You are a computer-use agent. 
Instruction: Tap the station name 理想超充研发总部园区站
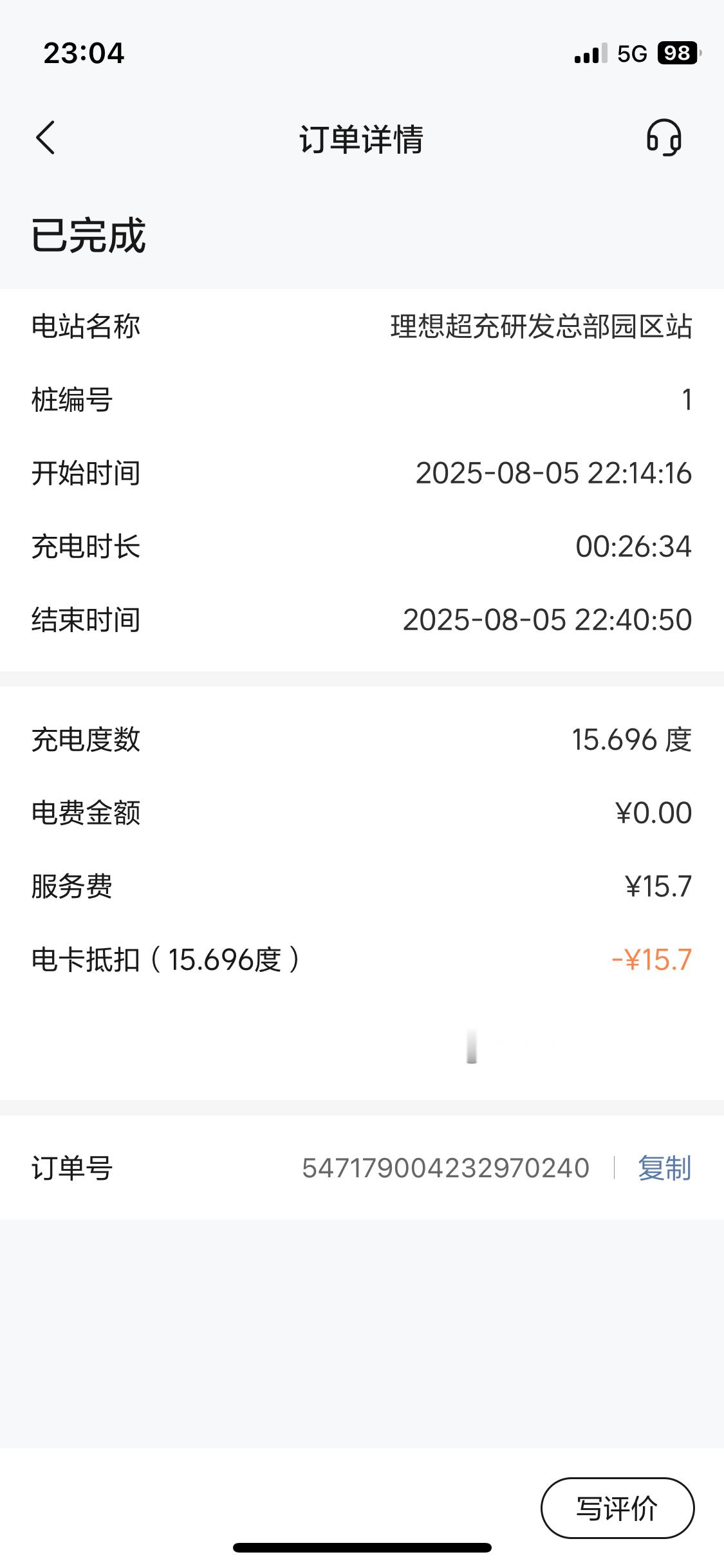point(541,326)
